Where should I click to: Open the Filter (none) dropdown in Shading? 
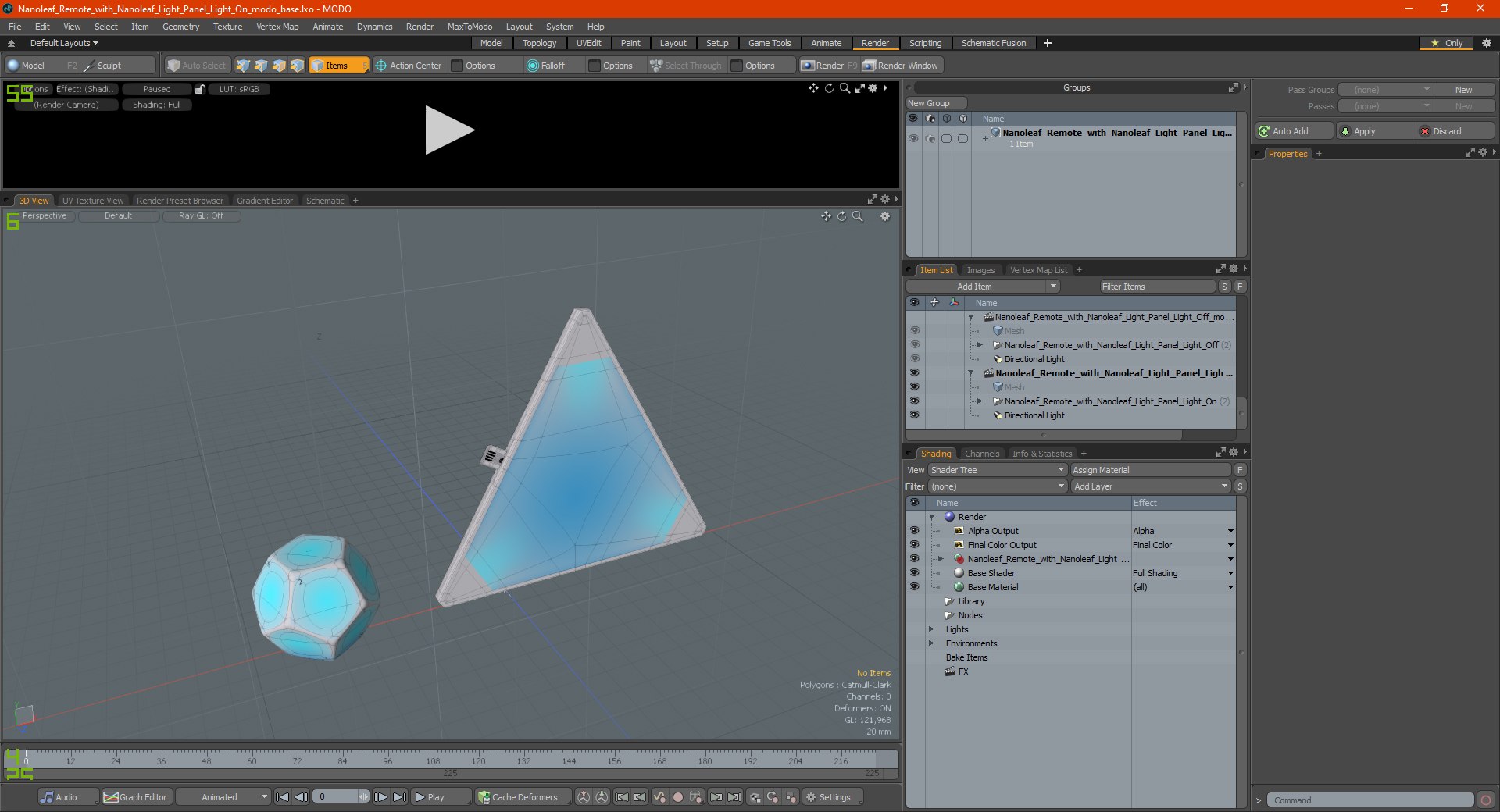pos(998,486)
